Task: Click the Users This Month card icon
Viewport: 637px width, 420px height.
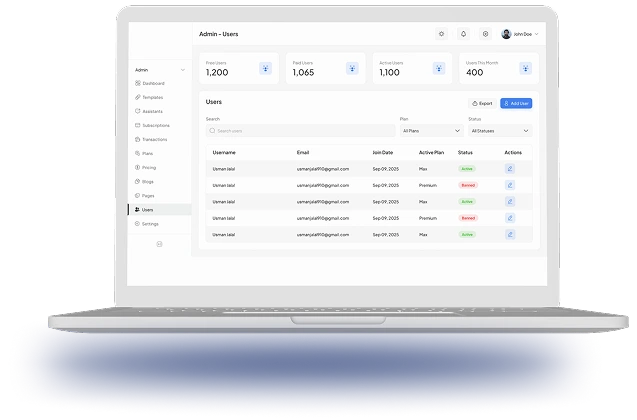Action: coord(523,69)
